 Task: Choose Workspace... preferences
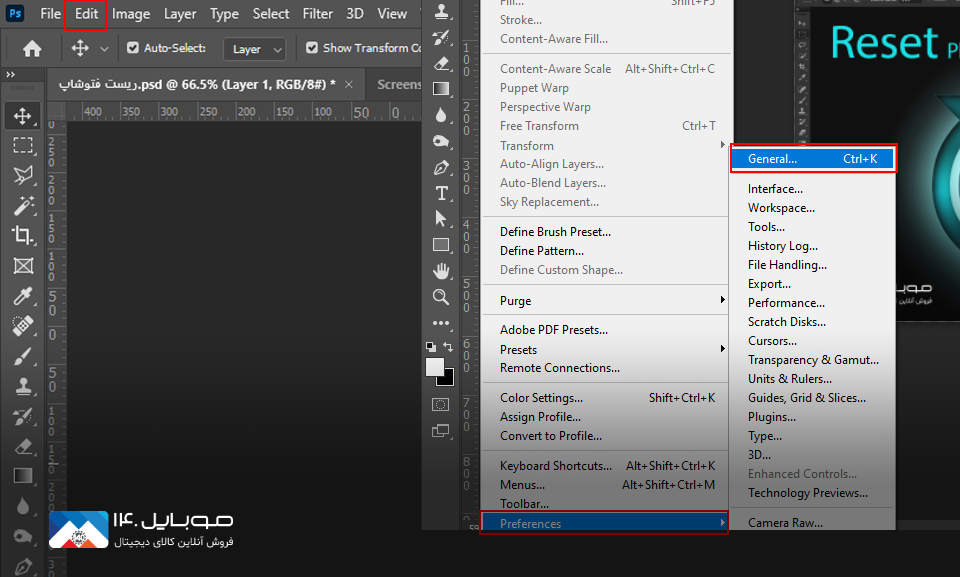(x=812, y=208)
